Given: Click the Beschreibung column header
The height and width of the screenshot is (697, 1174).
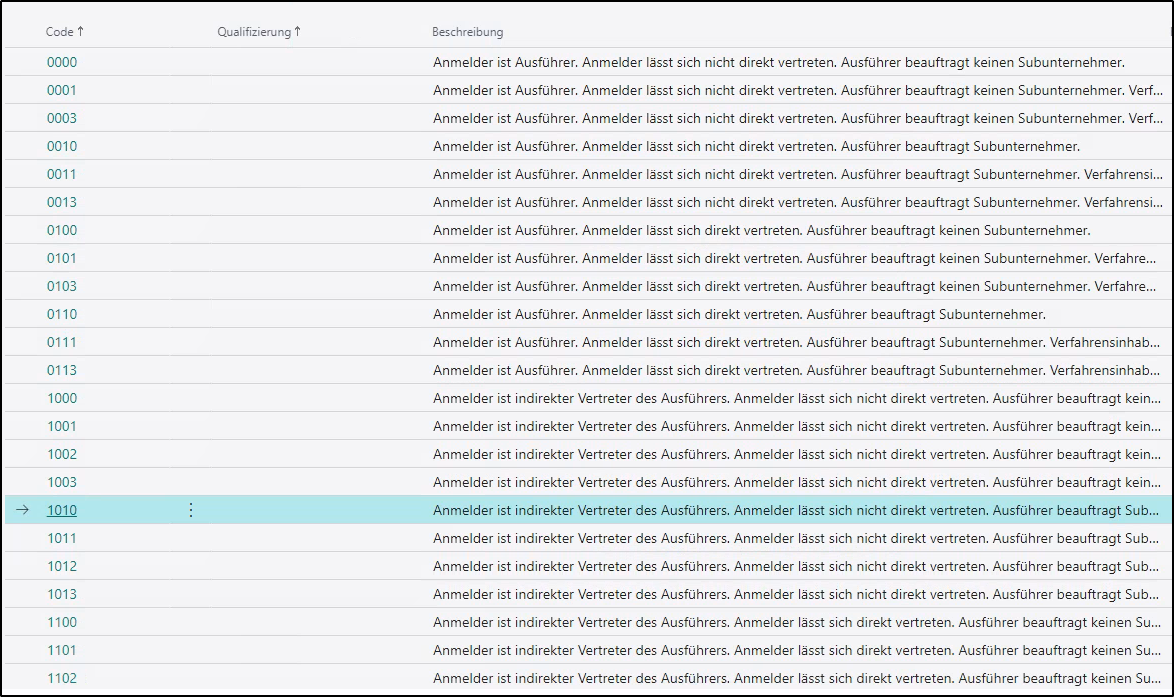Looking at the screenshot, I should coord(467,33).
